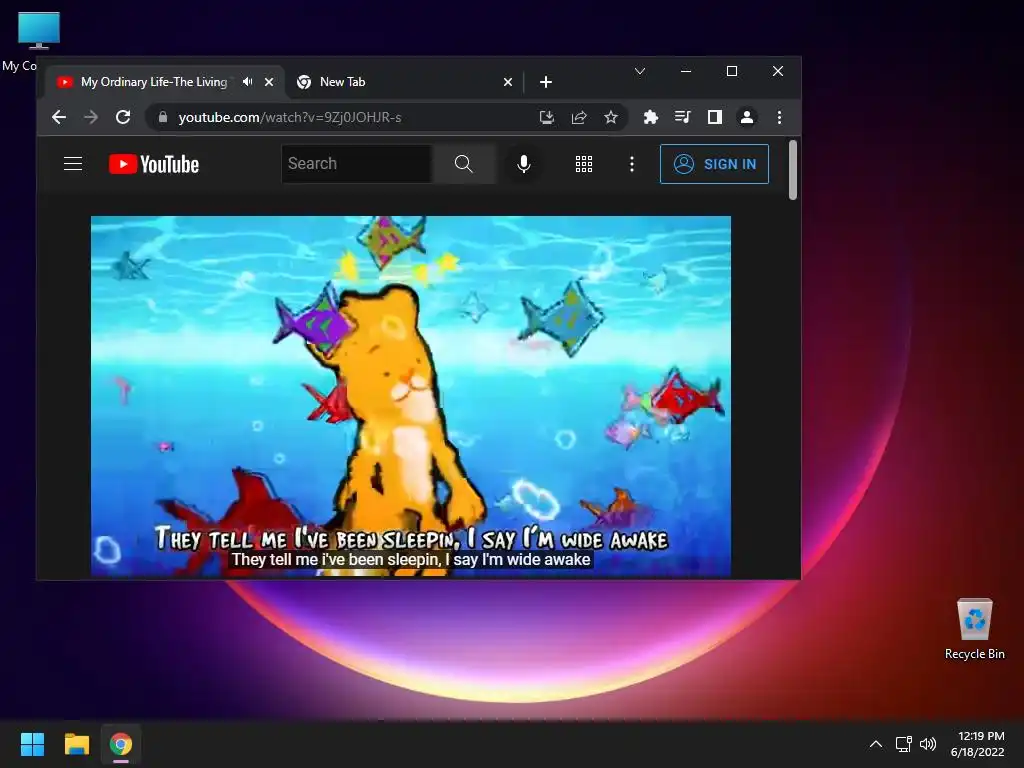Expand the tab search chevron
The height and width of the screenshot is (768, 1024).
[640, 71]
